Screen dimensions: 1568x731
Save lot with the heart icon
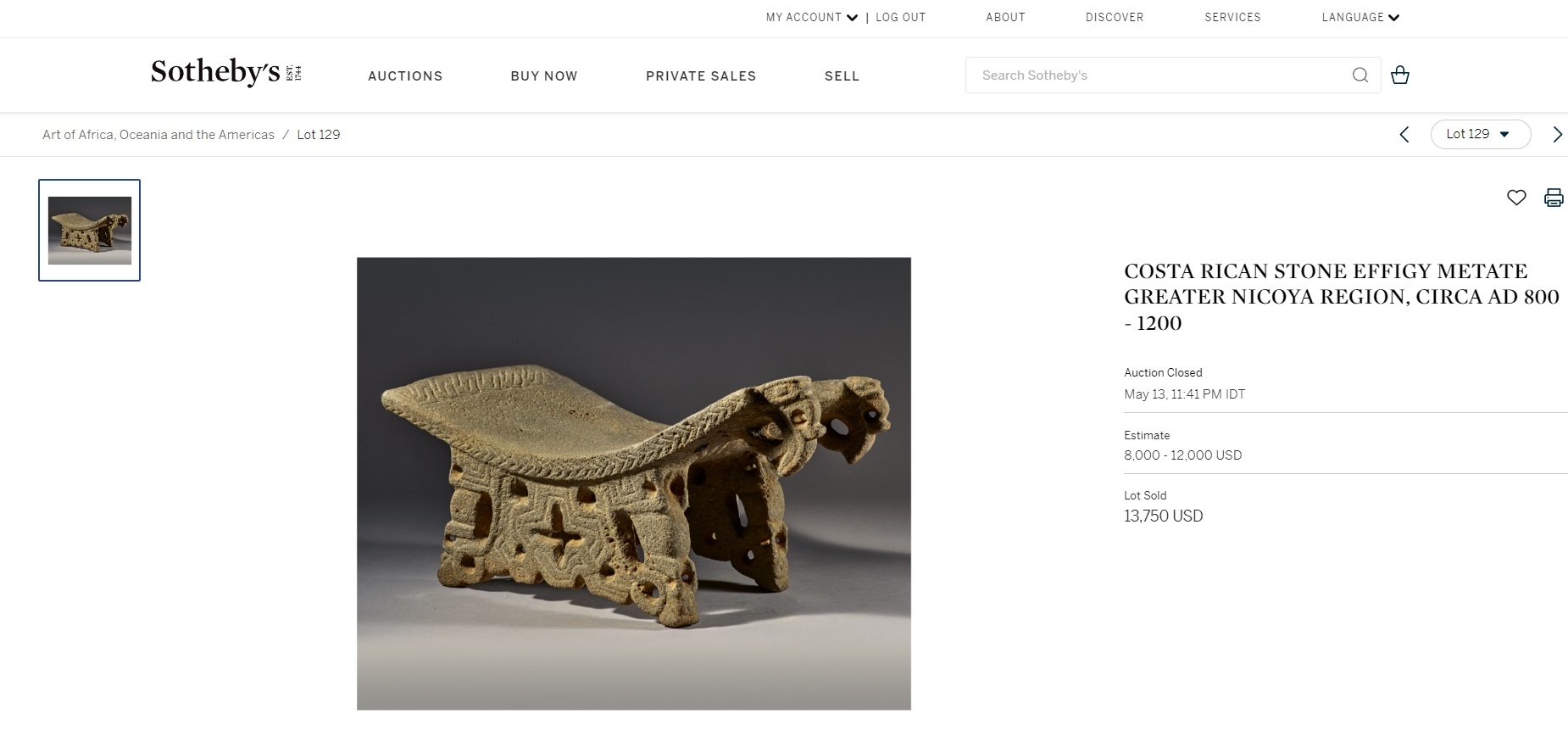tap(1516, 198)
